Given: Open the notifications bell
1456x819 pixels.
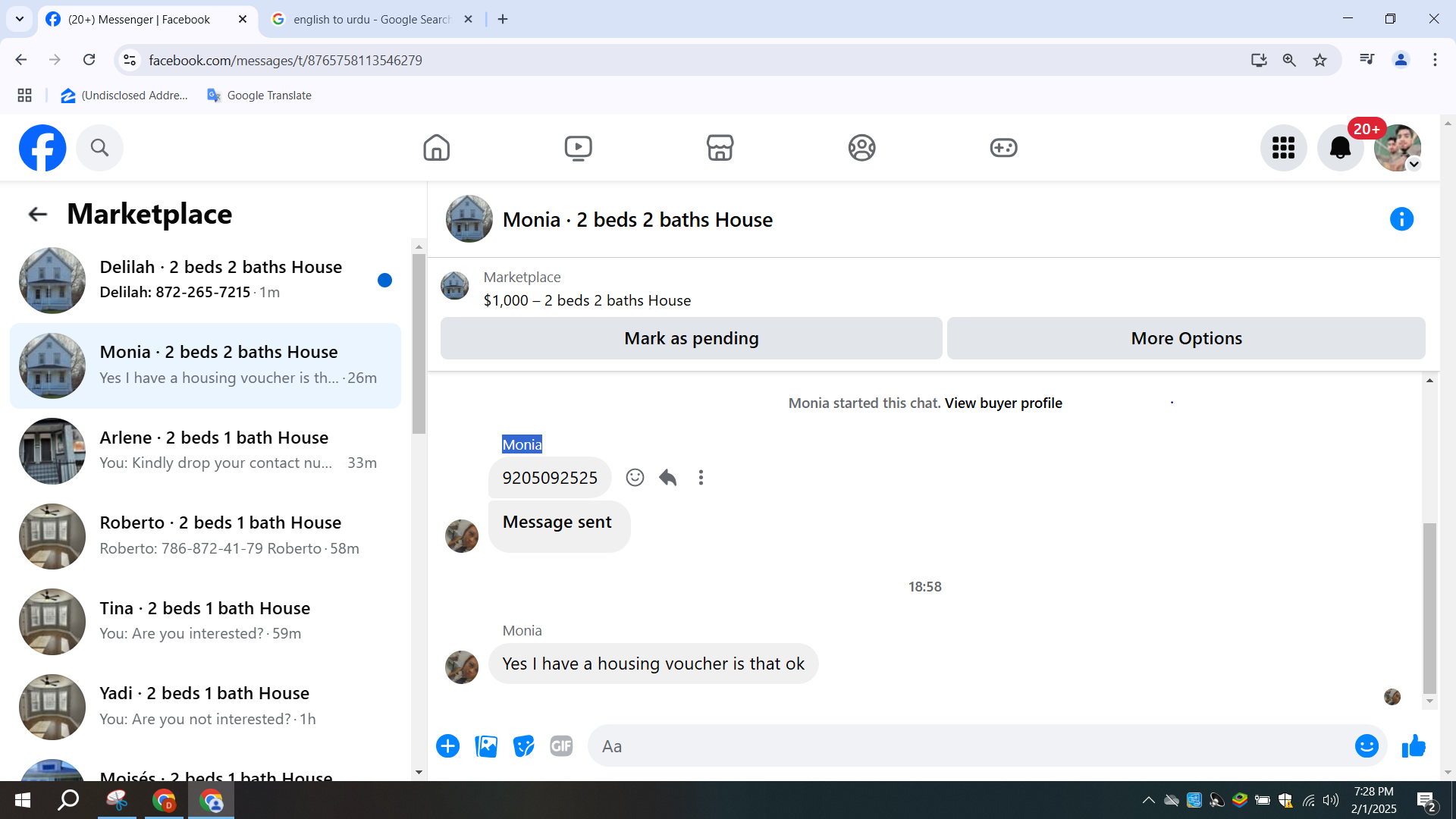Looking at the screenshot, I should click(1340, 148).
